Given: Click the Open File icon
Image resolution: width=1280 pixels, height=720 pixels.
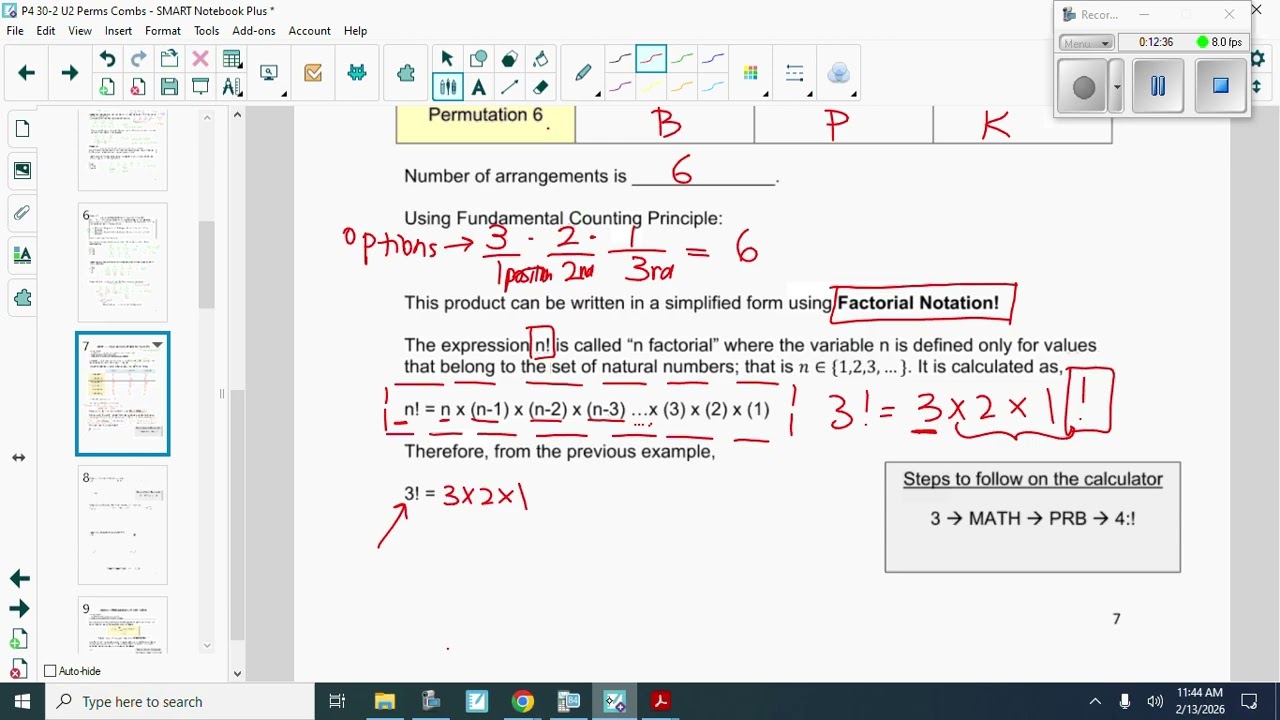Looking at the screenshot, I should pos(169,59).
